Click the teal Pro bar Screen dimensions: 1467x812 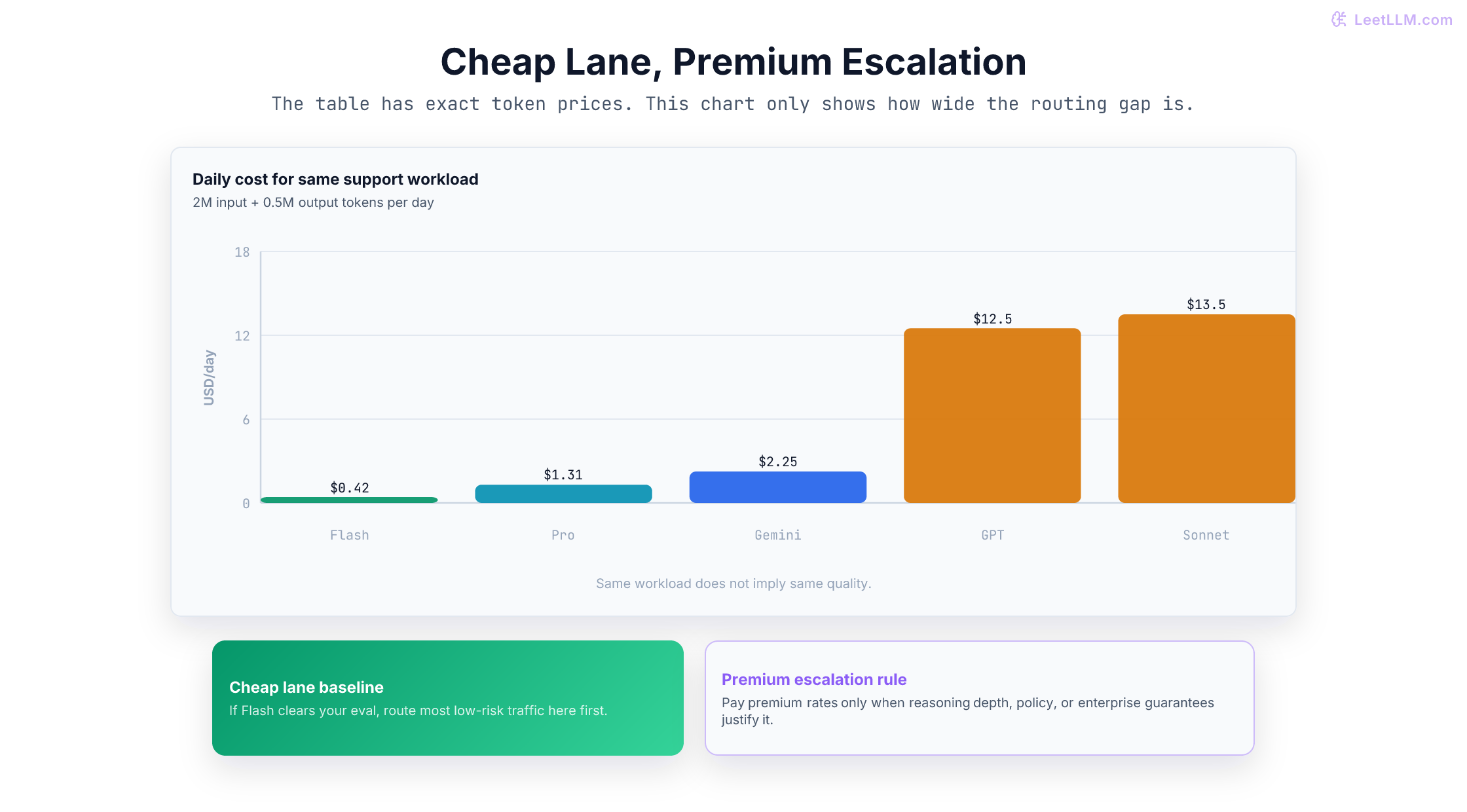[x=563, y=494]
